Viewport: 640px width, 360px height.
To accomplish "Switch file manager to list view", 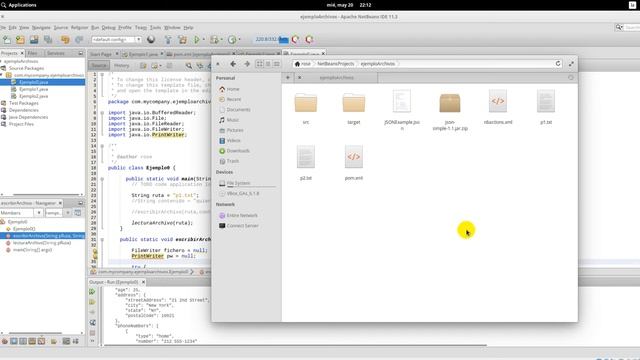I will [x=268, y=64].
